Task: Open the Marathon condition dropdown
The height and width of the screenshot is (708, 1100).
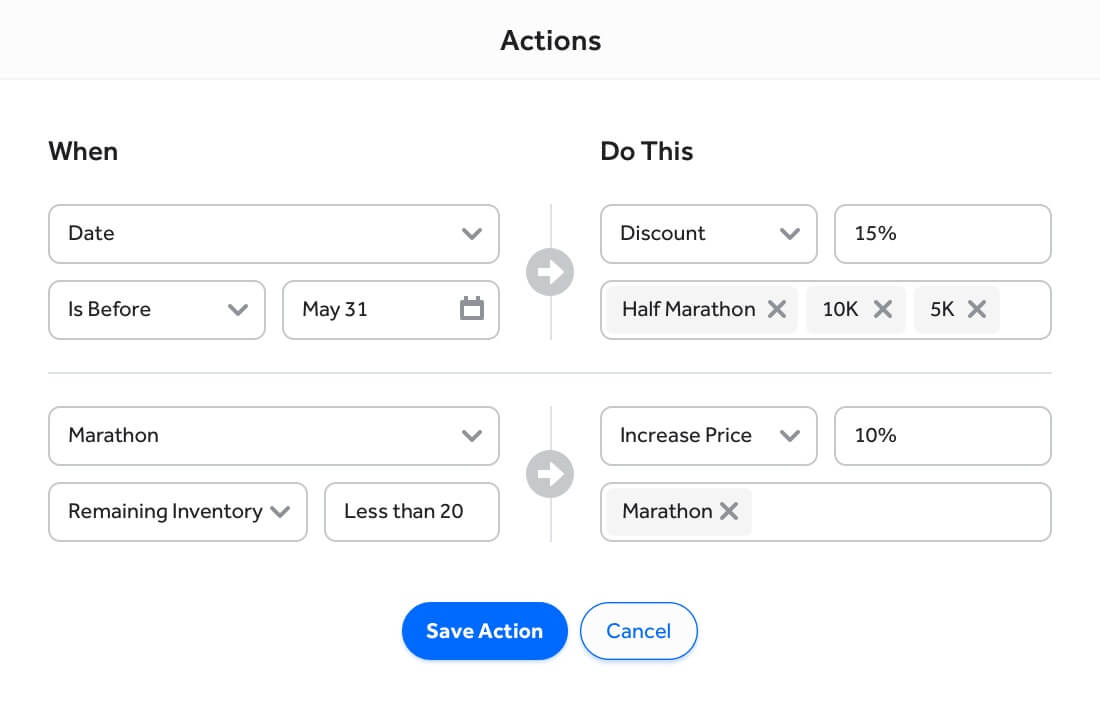Action: 274,436
